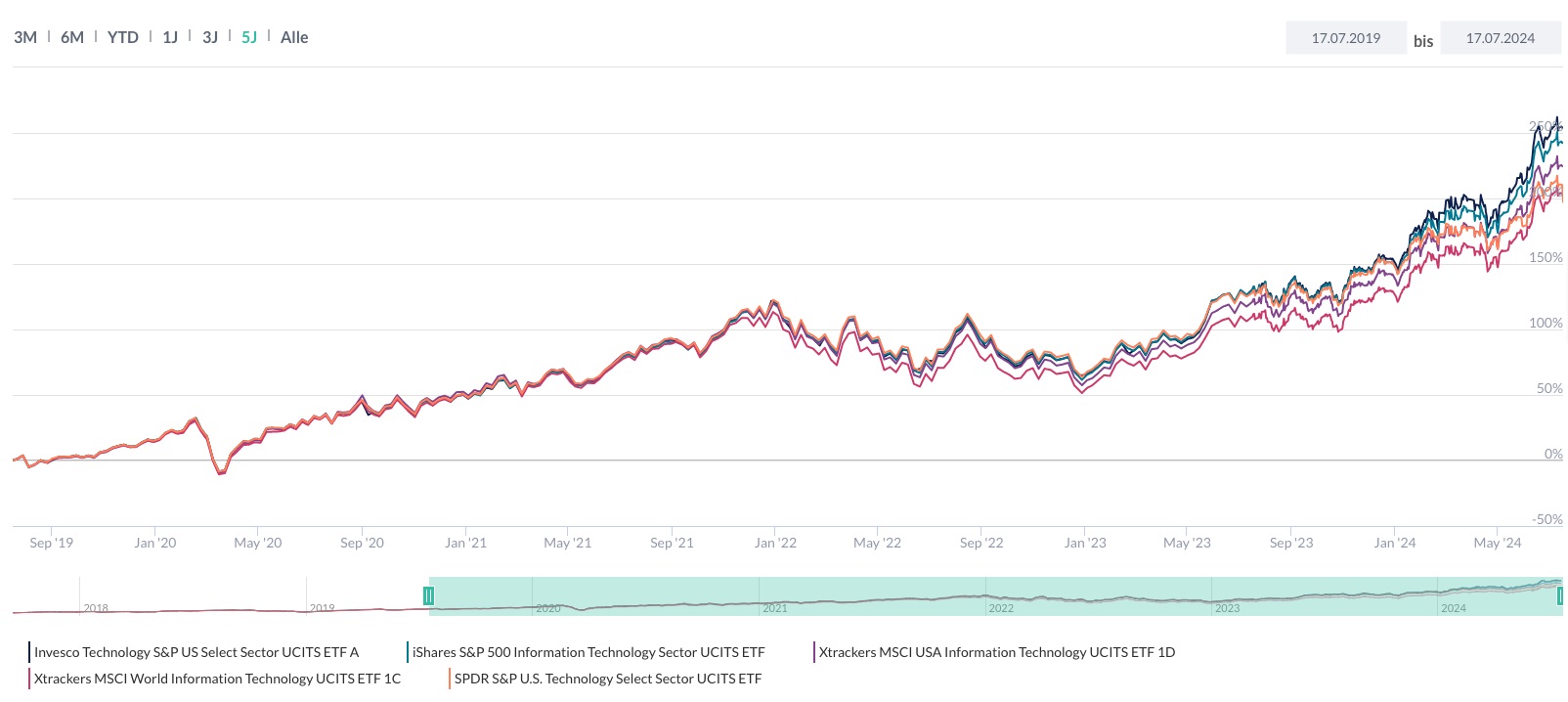Hide the iShares S&P 500 Information Technology line
Screen dimensions: 1568x702
pos(588,651)
